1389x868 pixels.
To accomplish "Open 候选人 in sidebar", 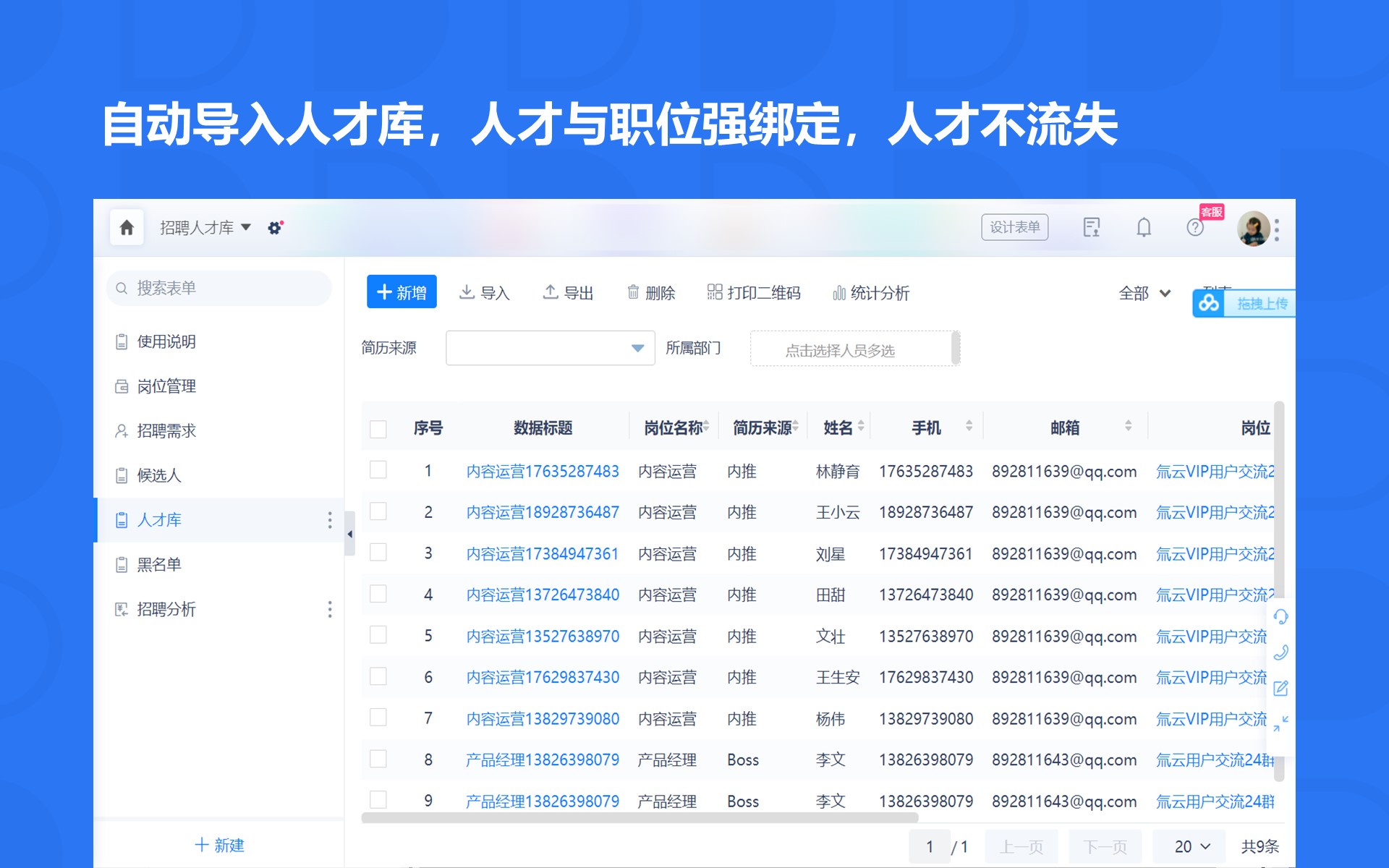I will tap(219, 475).
